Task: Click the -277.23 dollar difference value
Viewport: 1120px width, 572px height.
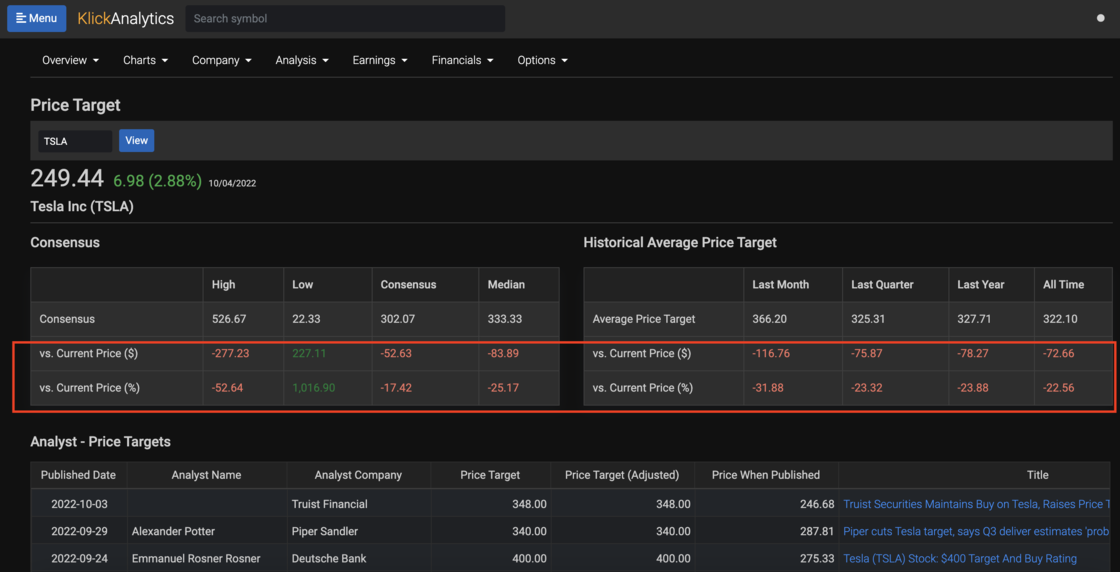Action: pos(230,353)
